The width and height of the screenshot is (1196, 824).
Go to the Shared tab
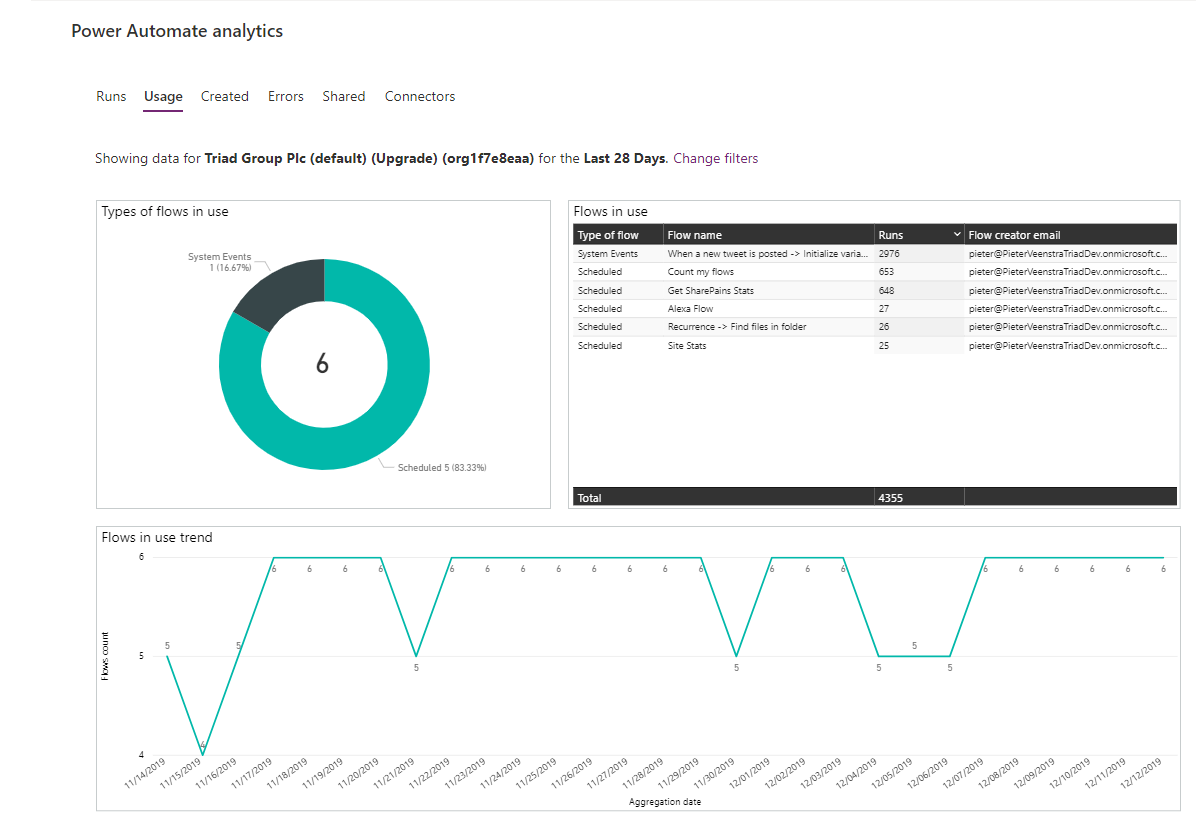coord(343,96)
